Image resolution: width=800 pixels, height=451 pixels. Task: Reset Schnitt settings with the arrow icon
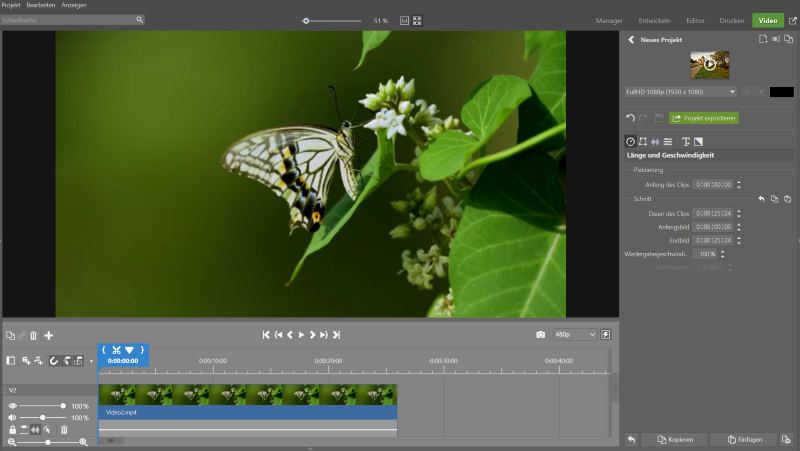pos(761,199)
